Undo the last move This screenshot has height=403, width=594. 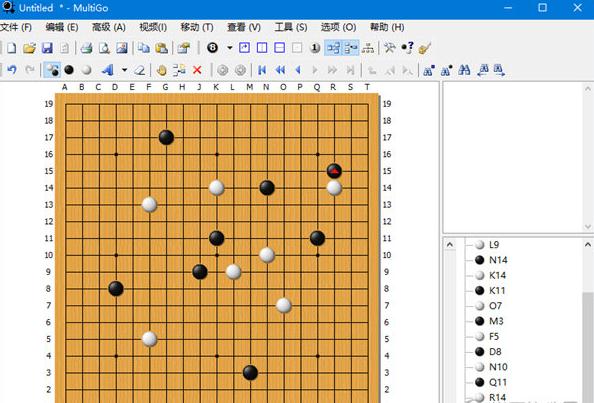point(12,70)
